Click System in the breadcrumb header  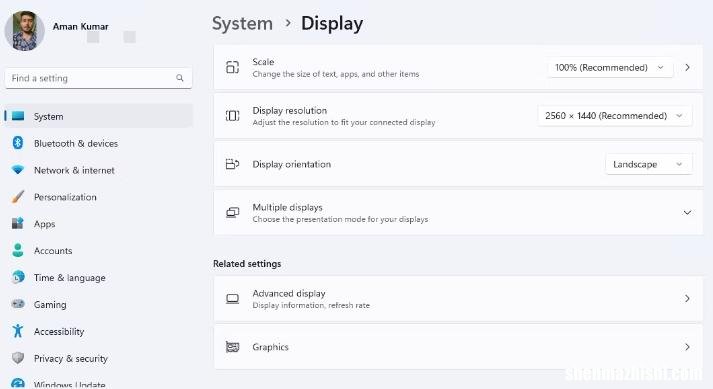[242, 23]
